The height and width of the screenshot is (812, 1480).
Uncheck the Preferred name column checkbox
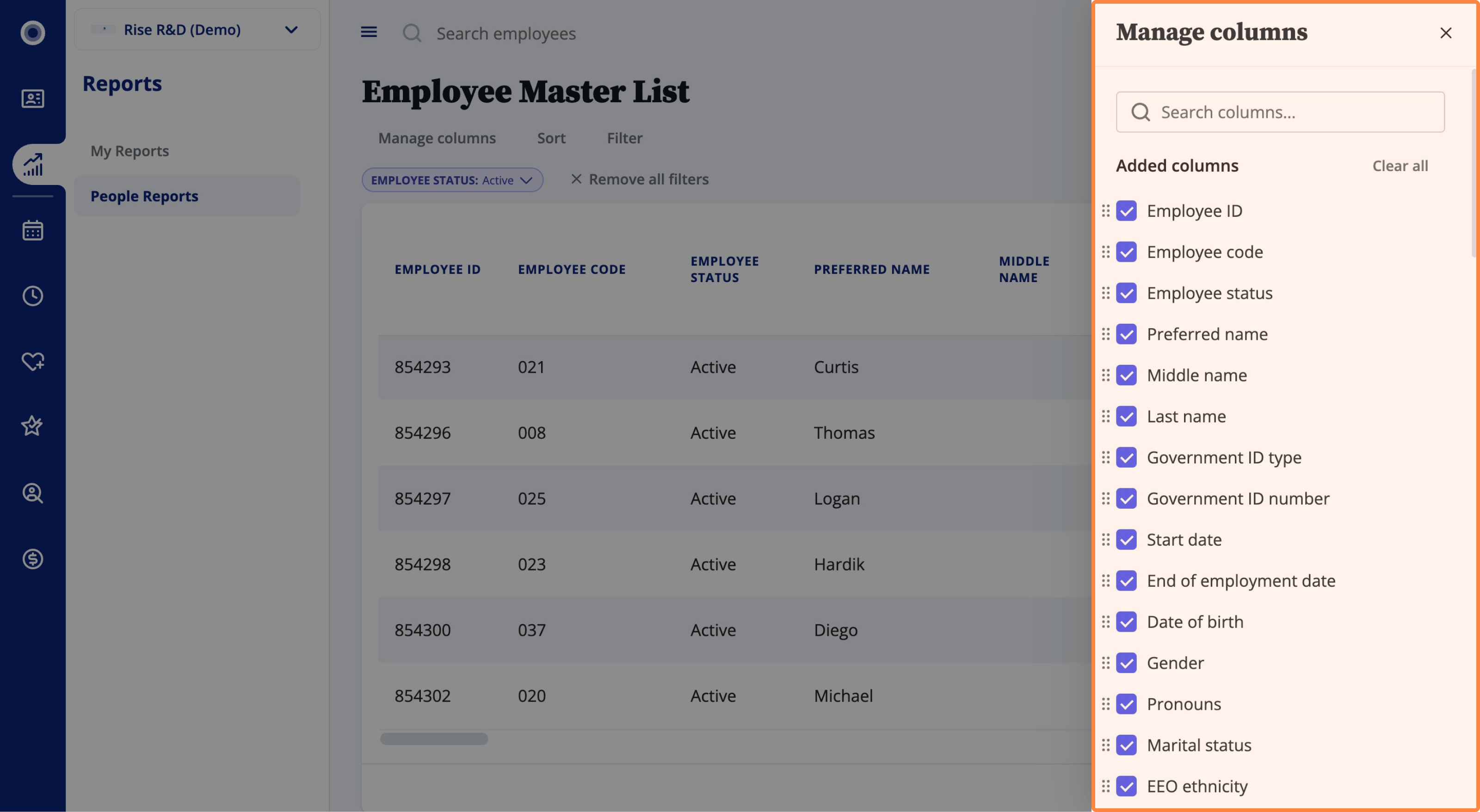pos(1126,334)
